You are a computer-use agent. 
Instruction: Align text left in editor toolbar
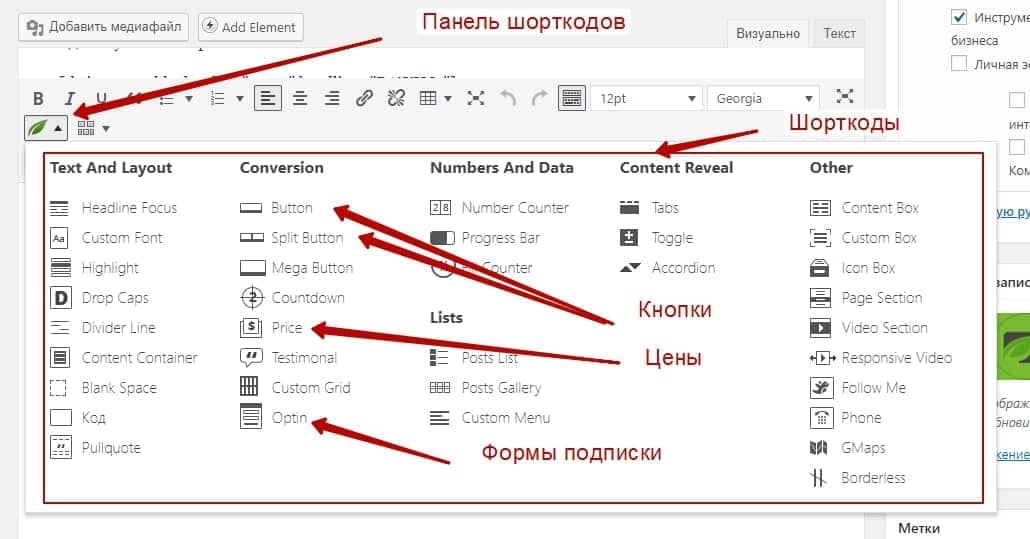click(268, 98)
